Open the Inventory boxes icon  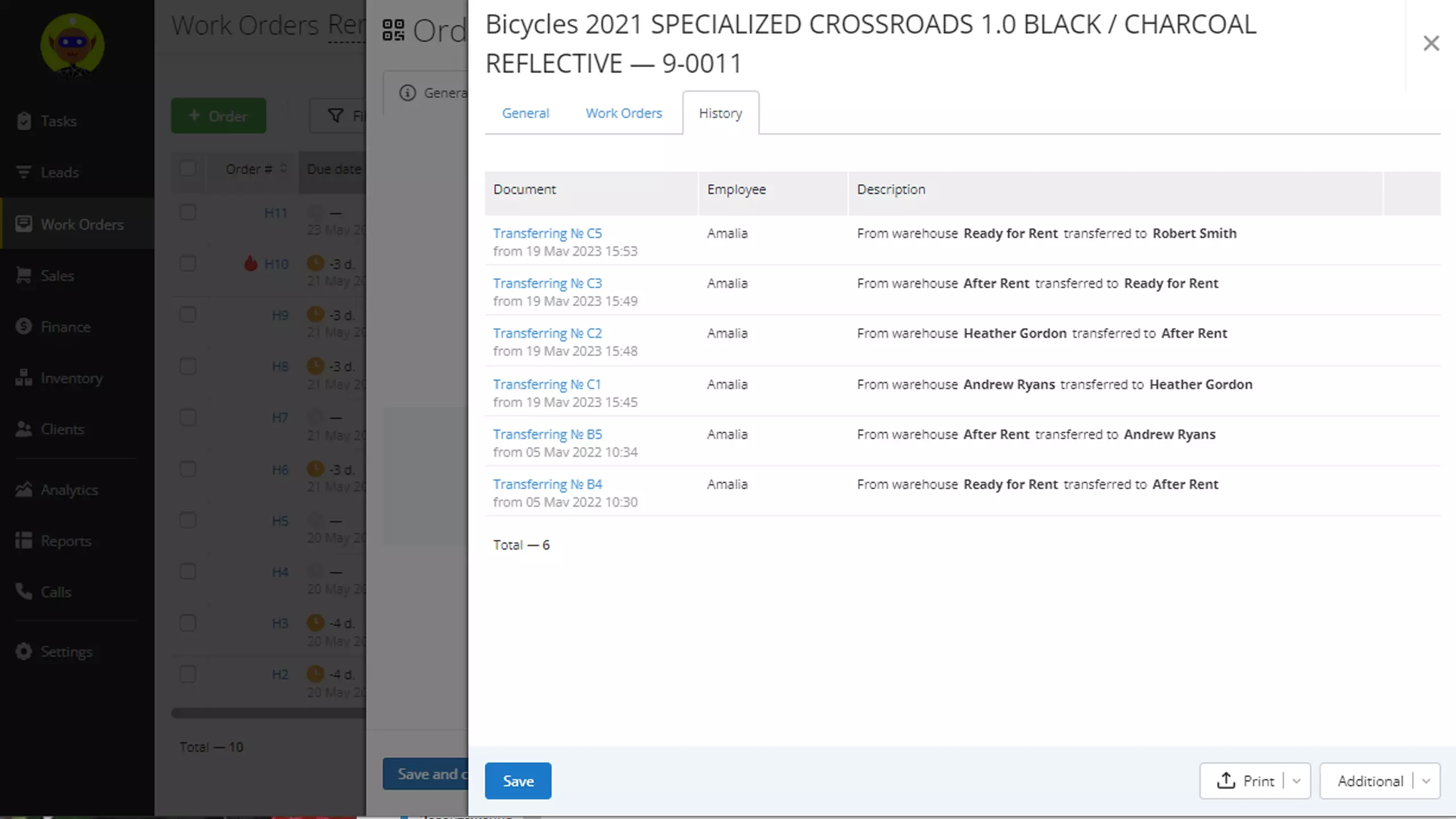click(x=23, y=378)
